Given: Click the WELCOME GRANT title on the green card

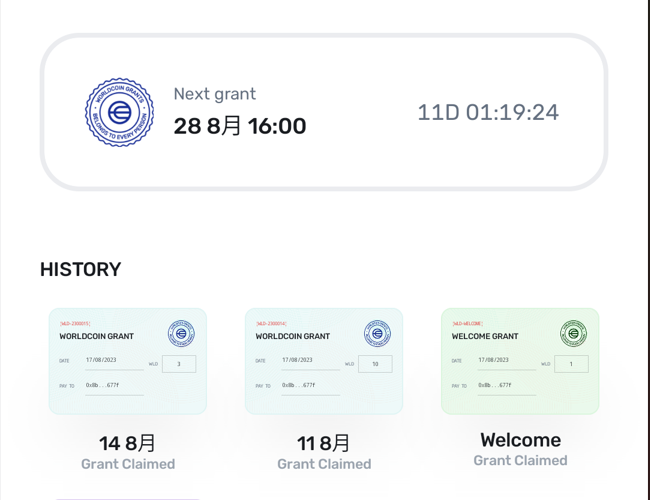Looking at the screenshot, I should pyautogui.click(x=485, y=336).
